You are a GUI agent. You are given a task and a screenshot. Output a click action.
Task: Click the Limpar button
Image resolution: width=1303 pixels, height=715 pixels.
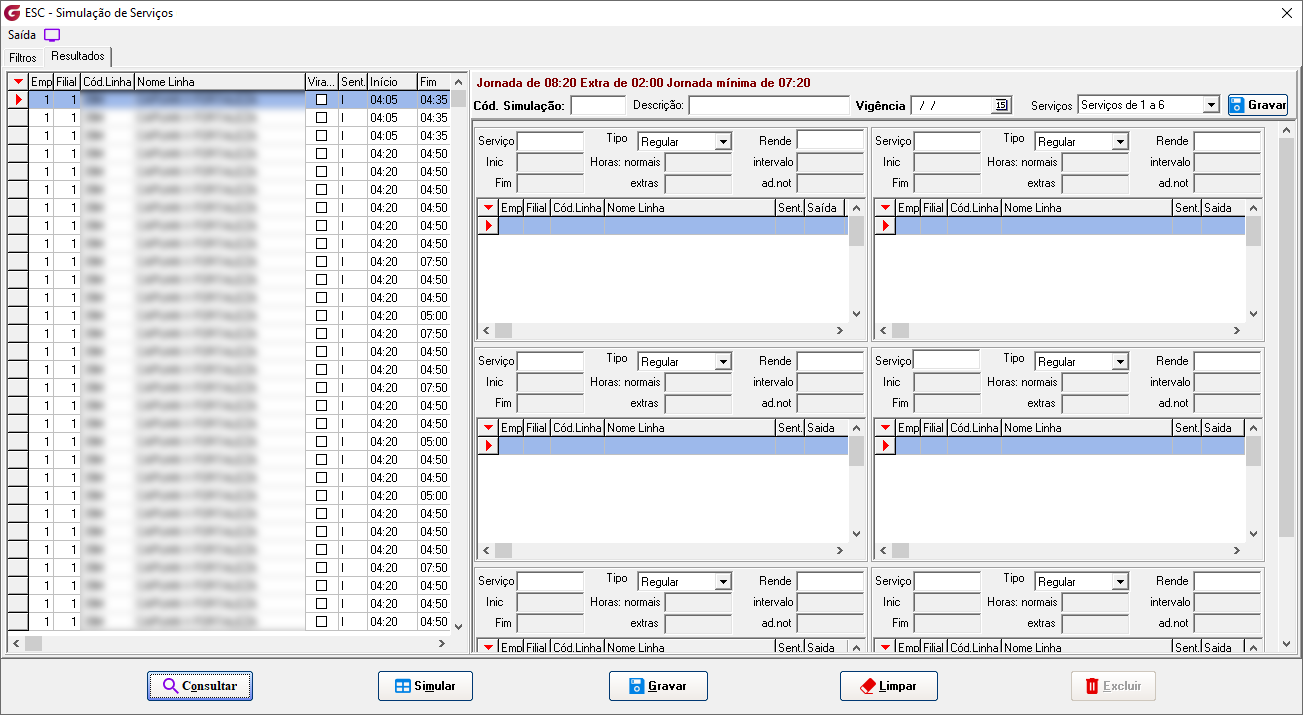(889, 686)
